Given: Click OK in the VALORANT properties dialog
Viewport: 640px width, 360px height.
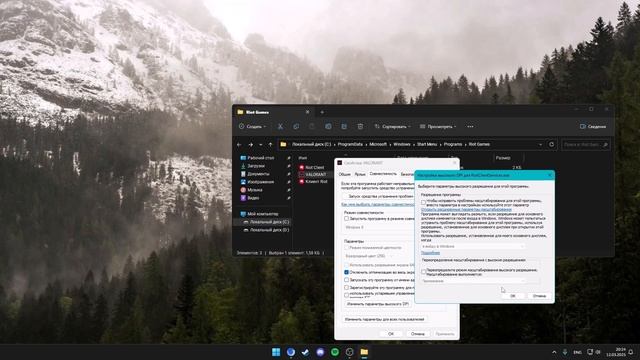Looking at the screenshot, I should [391, 334].
